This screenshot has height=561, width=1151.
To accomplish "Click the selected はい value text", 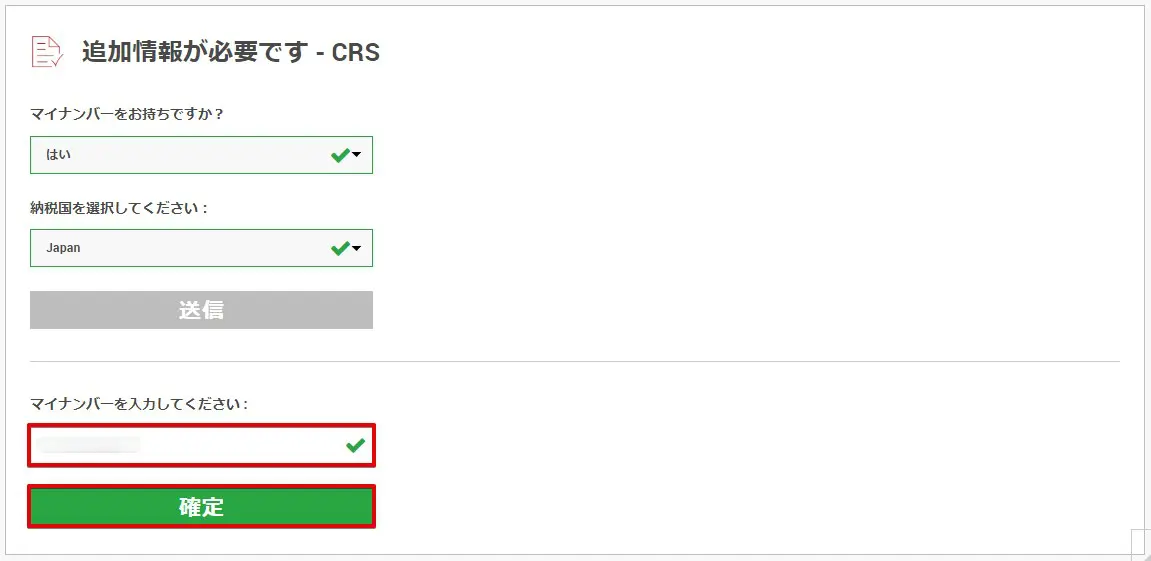I will click(x=59, y=155).
